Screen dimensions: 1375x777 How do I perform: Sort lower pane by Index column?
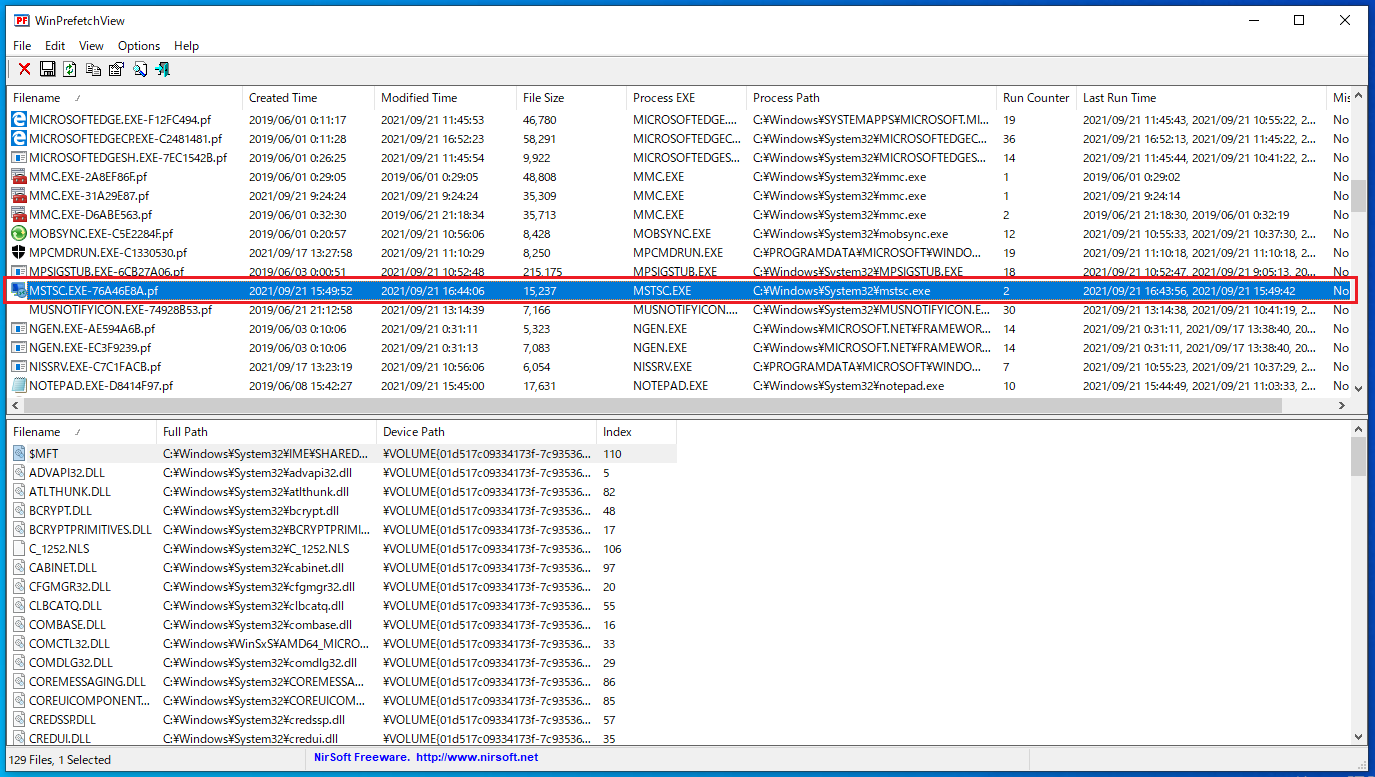(636, 432)
